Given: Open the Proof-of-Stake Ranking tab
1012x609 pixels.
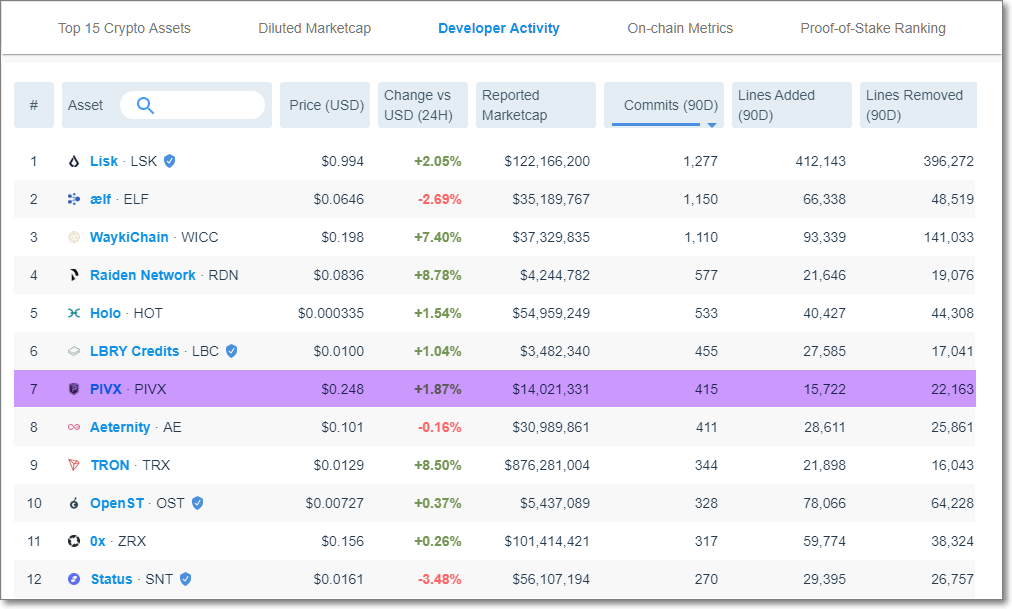Looking at the screenshot, I should click(873, 28).
